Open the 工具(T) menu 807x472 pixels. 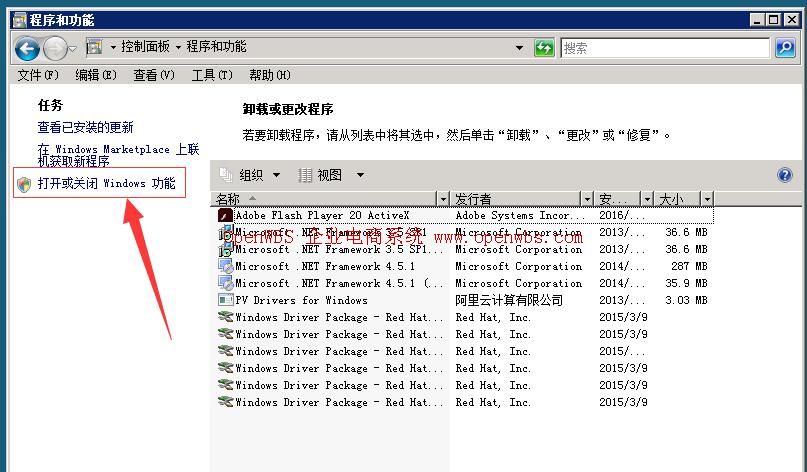pos(211,75)
